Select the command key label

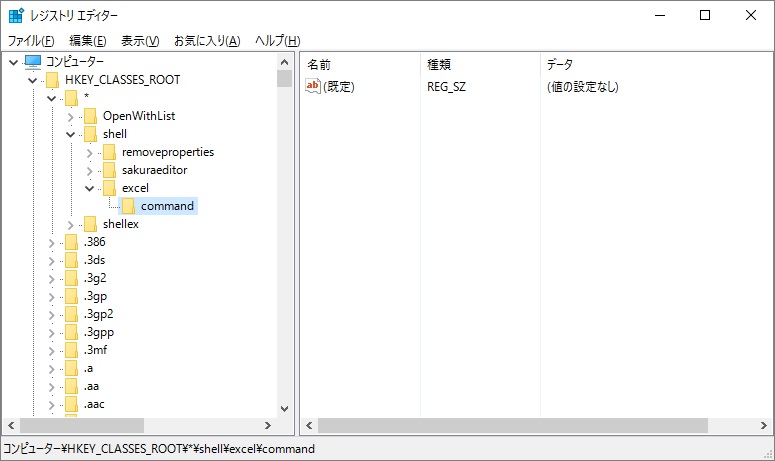pyautogui.click(x=167, y=206)
